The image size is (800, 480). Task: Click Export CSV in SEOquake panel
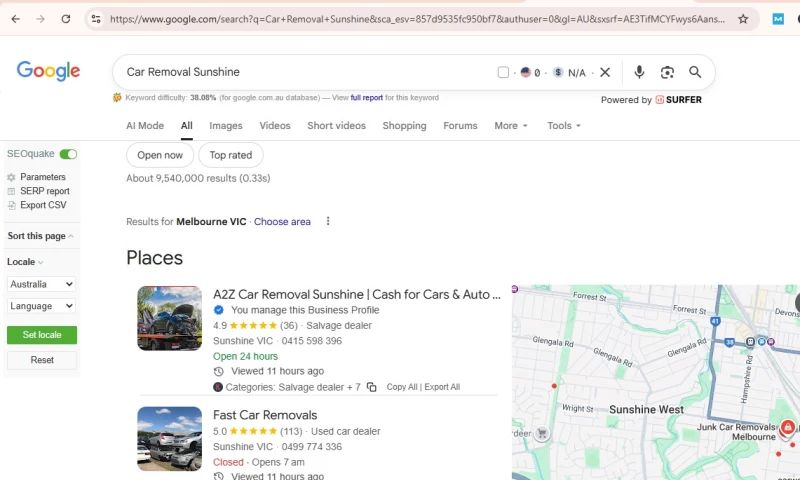point(43,205)
